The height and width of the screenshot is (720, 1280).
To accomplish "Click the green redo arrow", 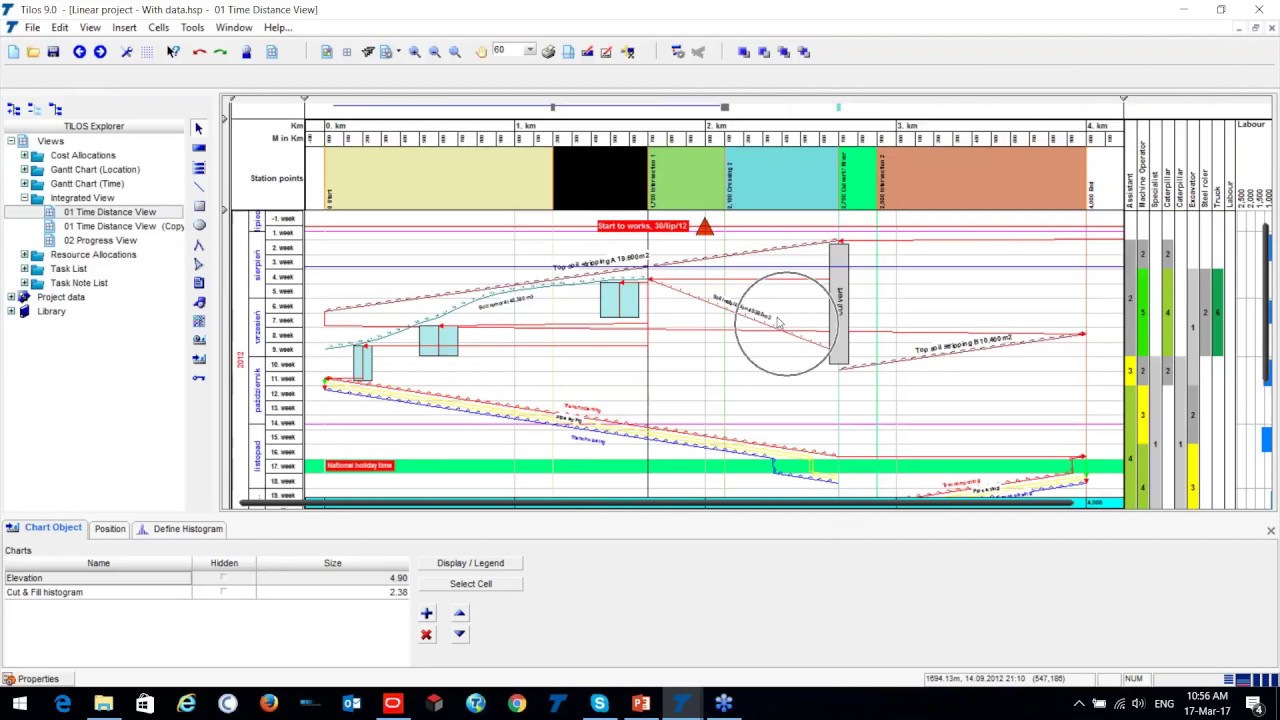I will (x=220, y=52).
